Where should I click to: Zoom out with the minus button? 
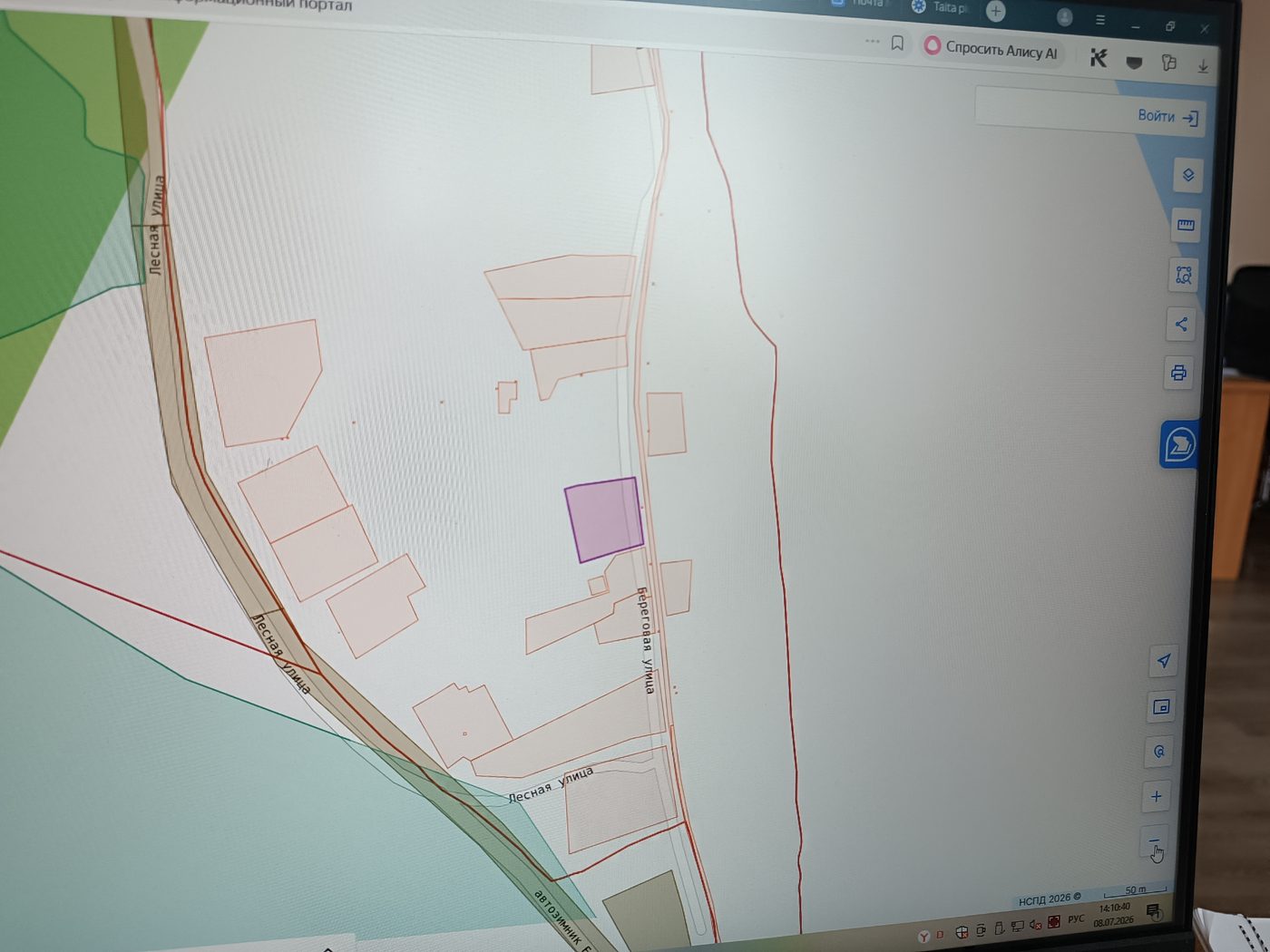click(x=1154, y=842)
